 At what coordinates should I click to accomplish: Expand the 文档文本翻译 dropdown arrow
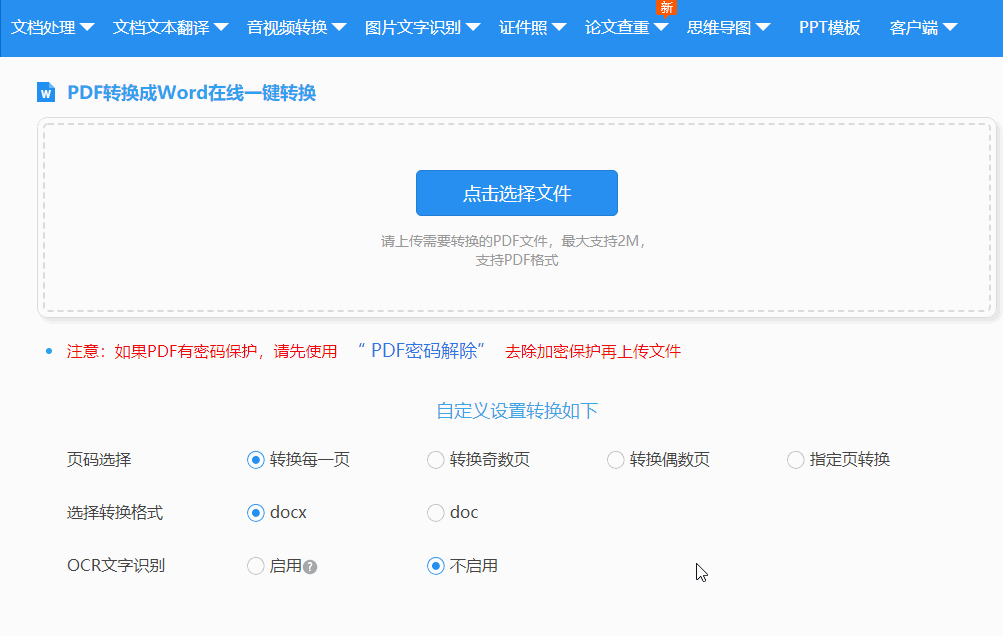click(x=221, y=28)
